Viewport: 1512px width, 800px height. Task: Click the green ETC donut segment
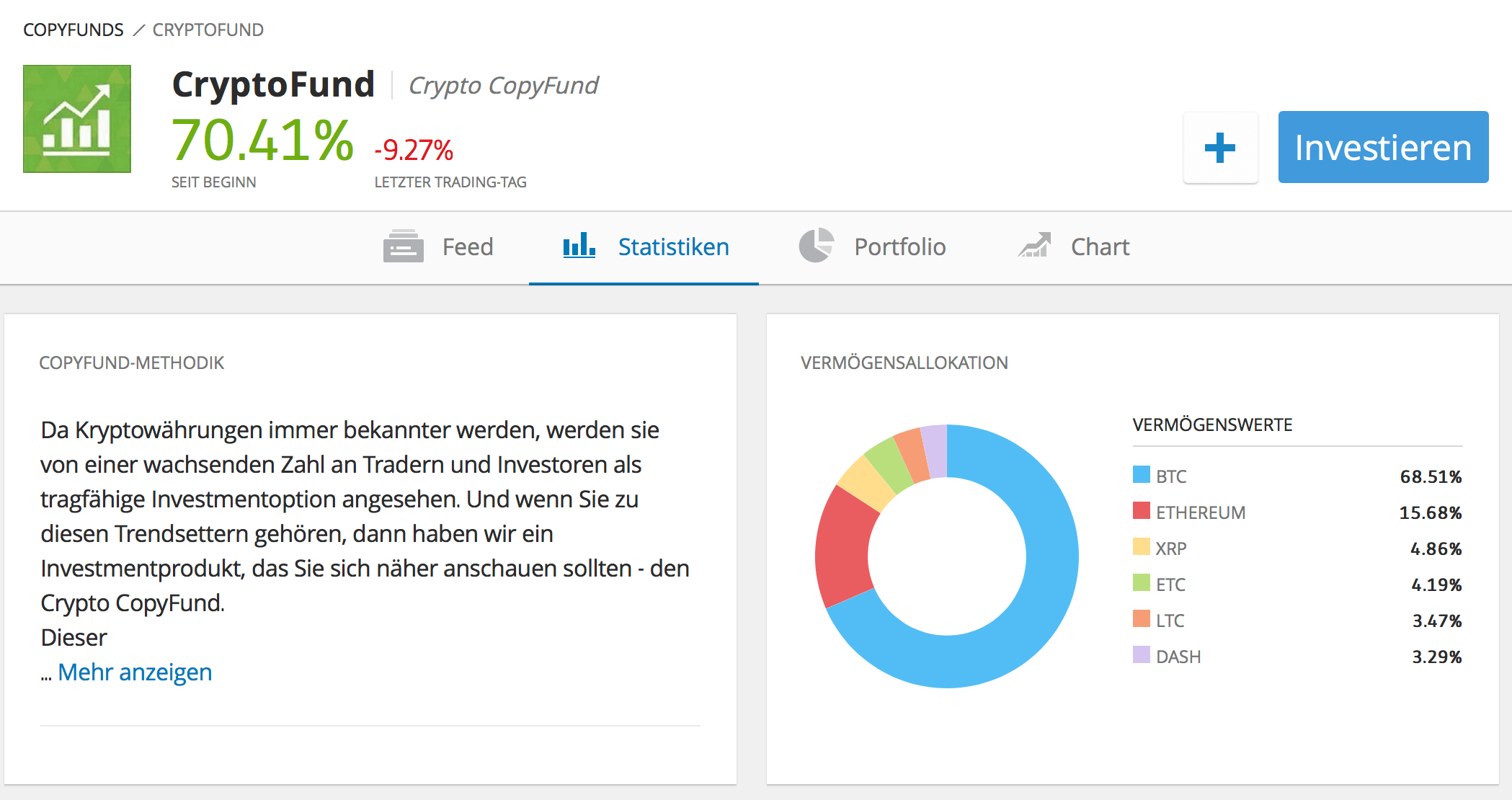[888, 464]
